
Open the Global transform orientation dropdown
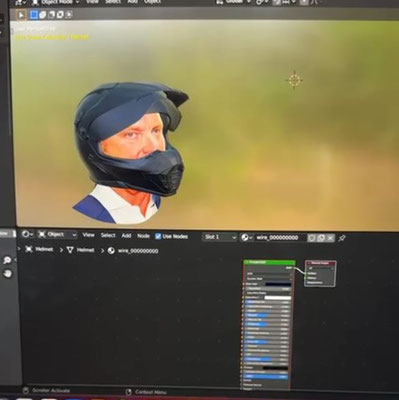[x=233, y=2]
